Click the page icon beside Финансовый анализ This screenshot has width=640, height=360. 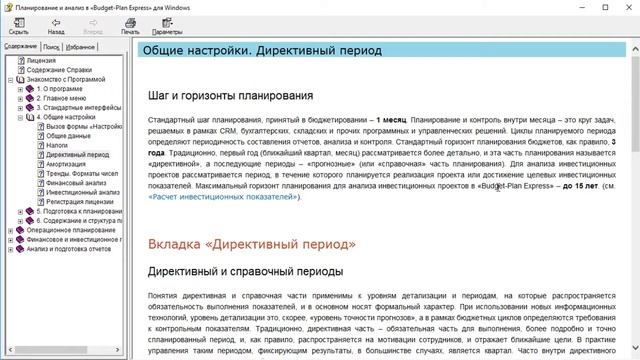point(41,183)
